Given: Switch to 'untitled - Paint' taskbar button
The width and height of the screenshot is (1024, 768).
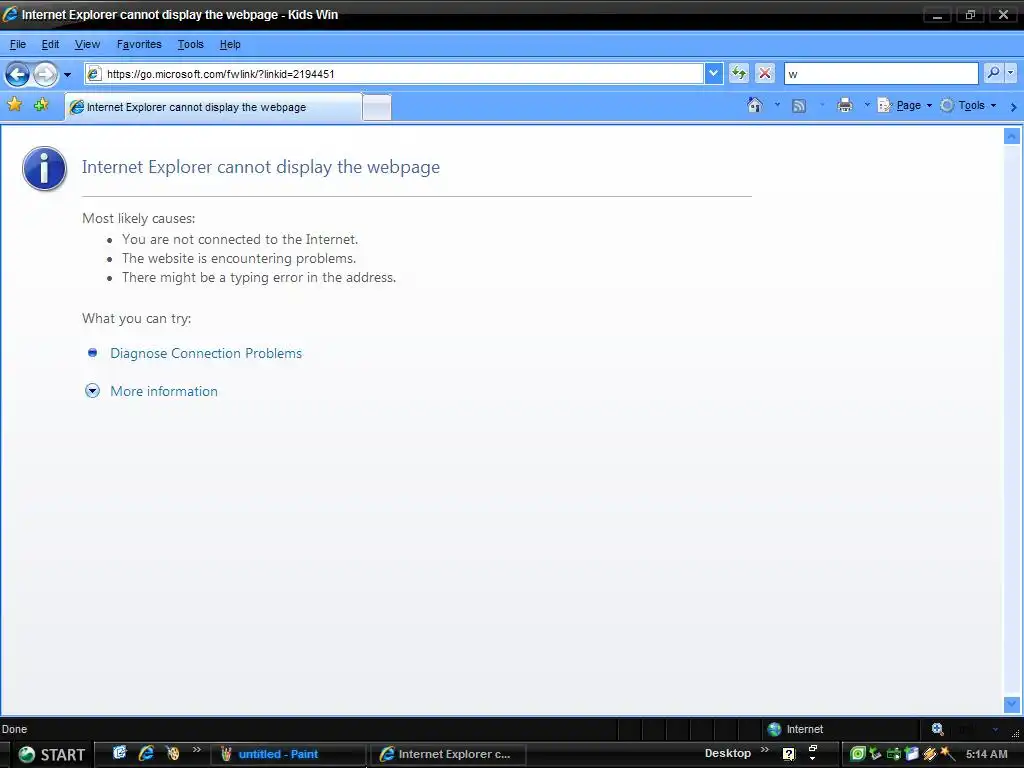Looking at the screenshot, I should [x=288, y=754].
